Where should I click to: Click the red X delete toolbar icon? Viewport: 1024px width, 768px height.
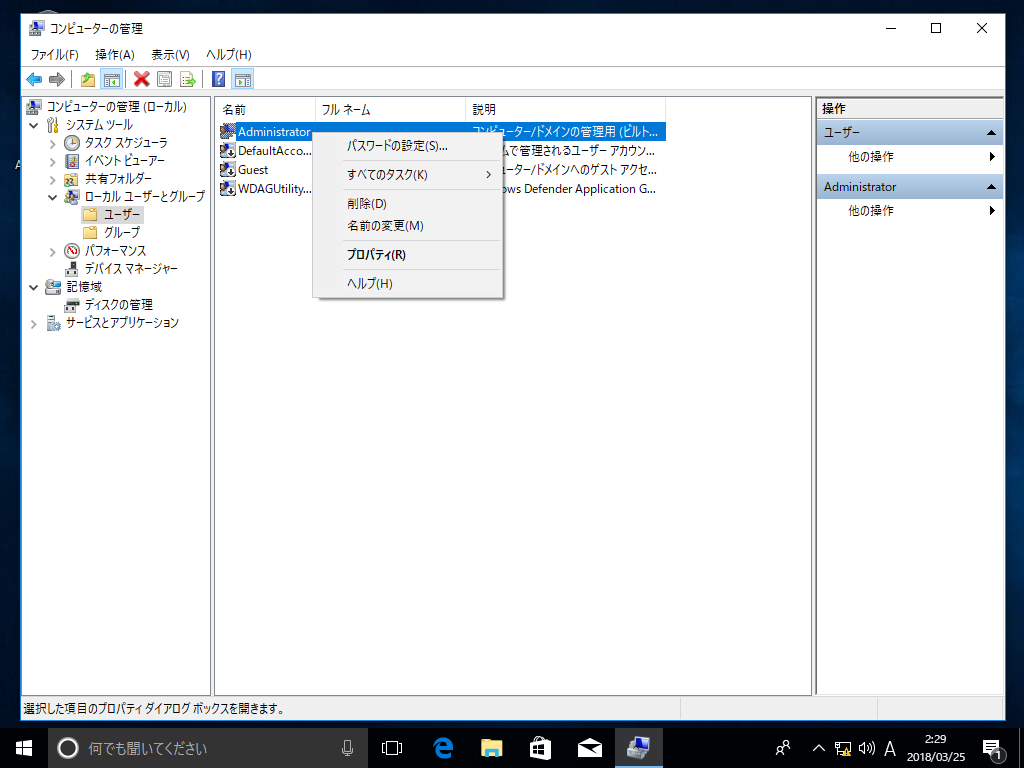pyautogui.click(x=142, y=79)
